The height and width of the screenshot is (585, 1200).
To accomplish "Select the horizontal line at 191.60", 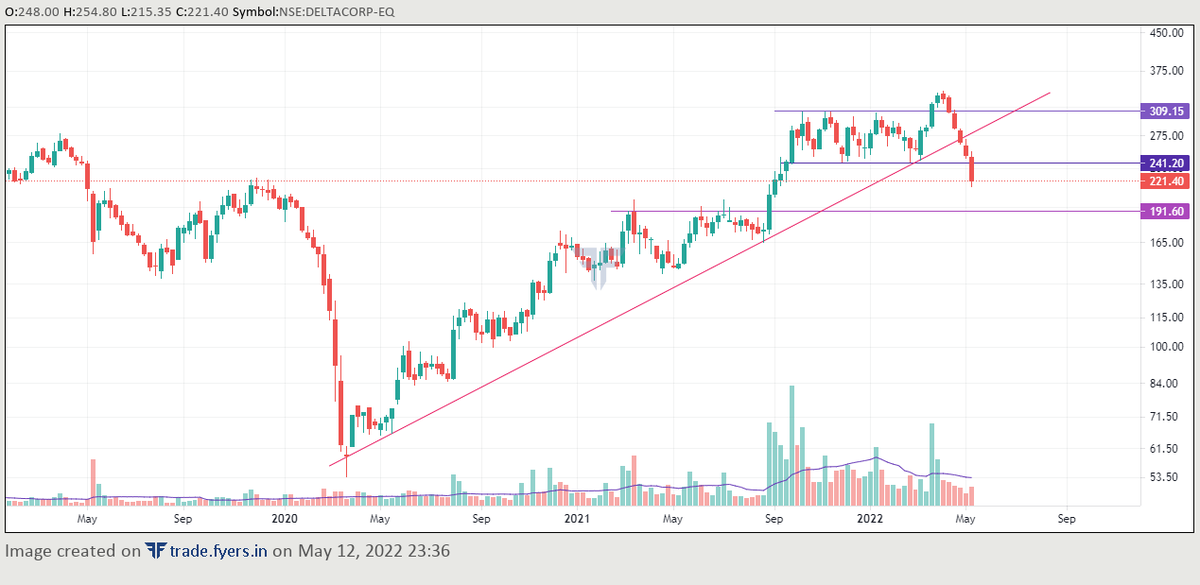I will tap(875, 211).
